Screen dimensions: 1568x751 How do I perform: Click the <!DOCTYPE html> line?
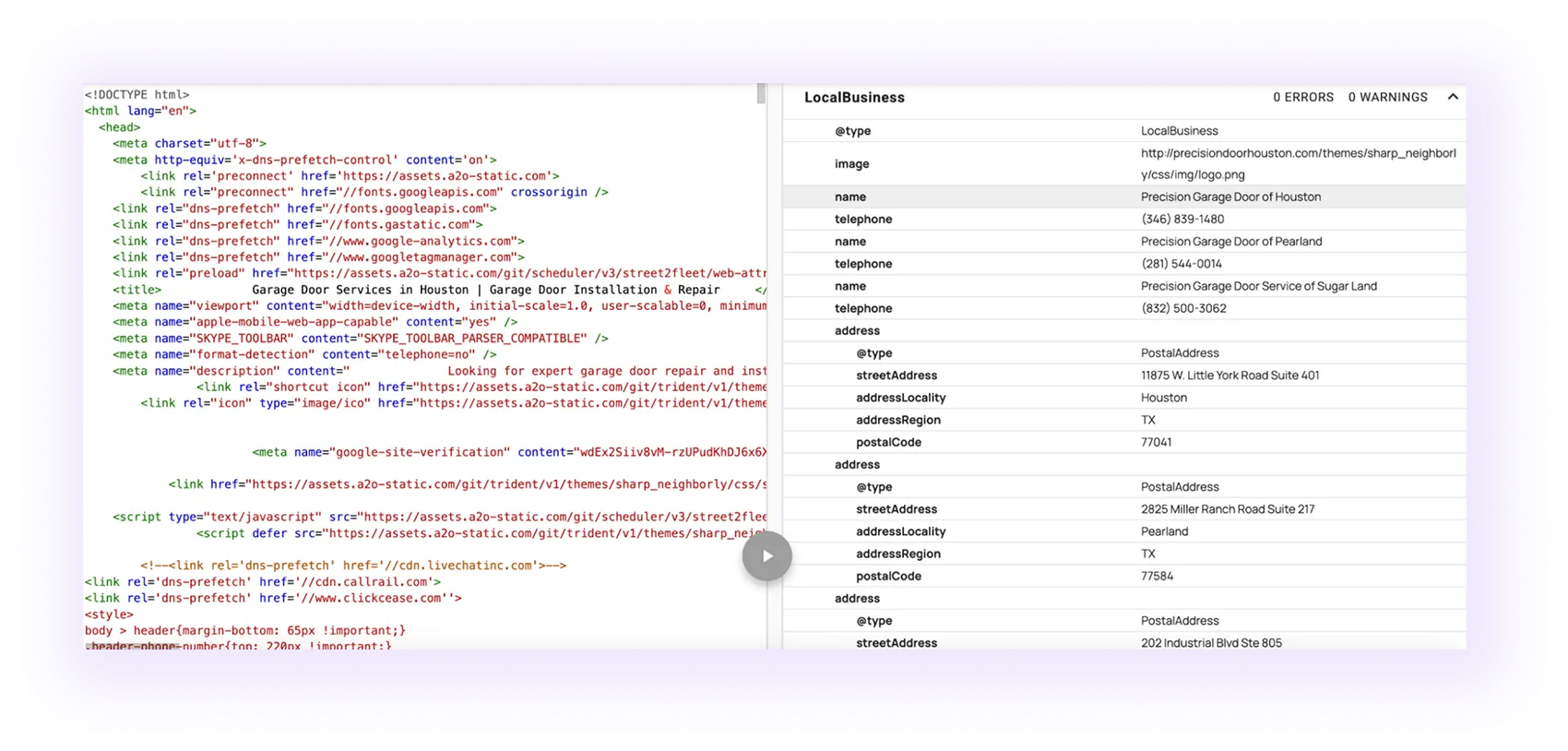tap(137, 94)
